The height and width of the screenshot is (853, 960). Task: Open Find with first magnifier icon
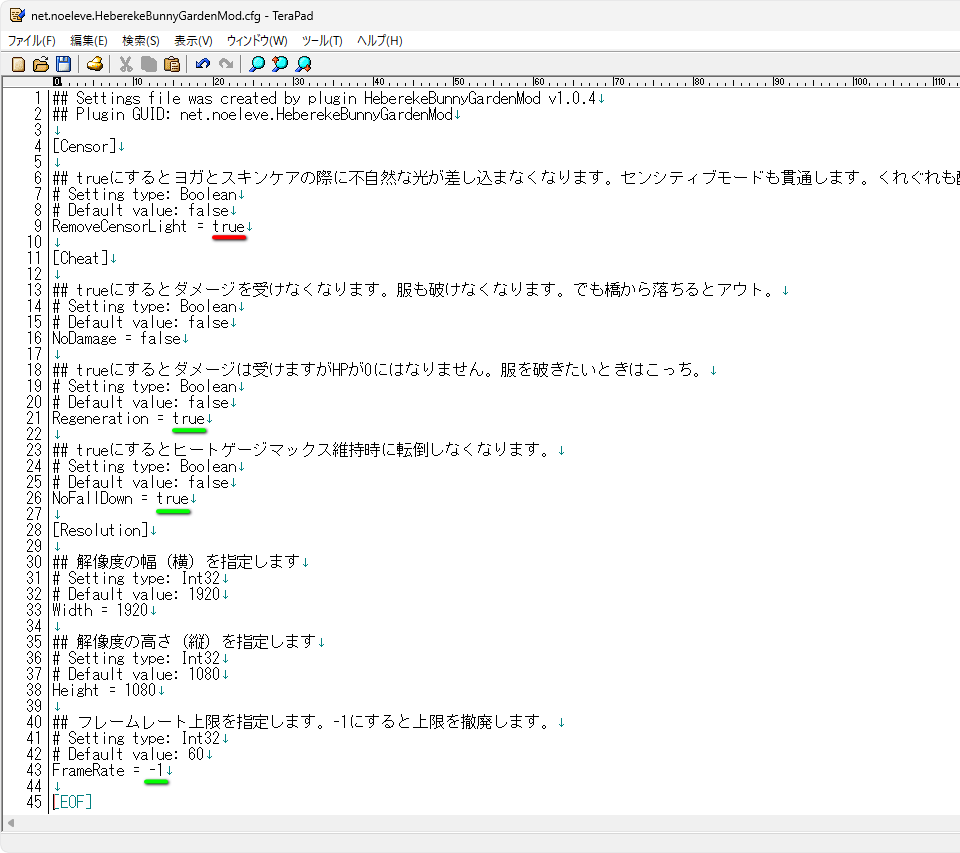click(257, 64)
